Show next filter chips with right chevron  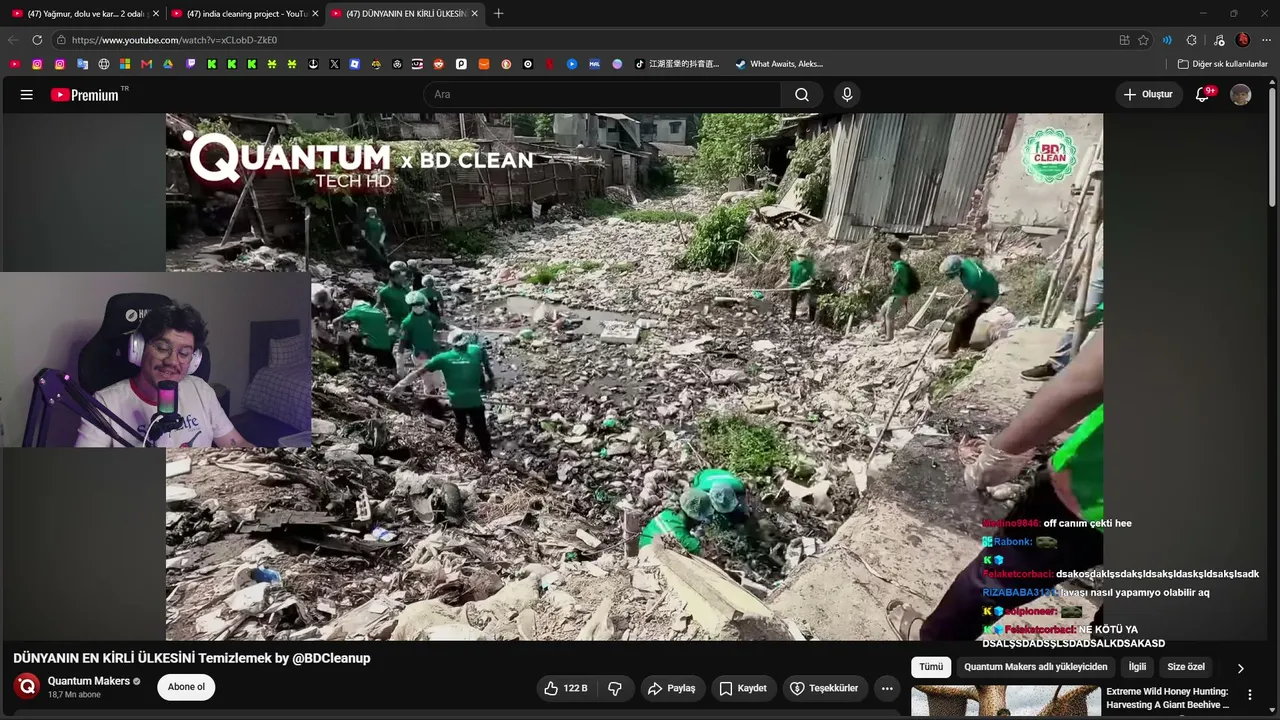coord(1240,668)
